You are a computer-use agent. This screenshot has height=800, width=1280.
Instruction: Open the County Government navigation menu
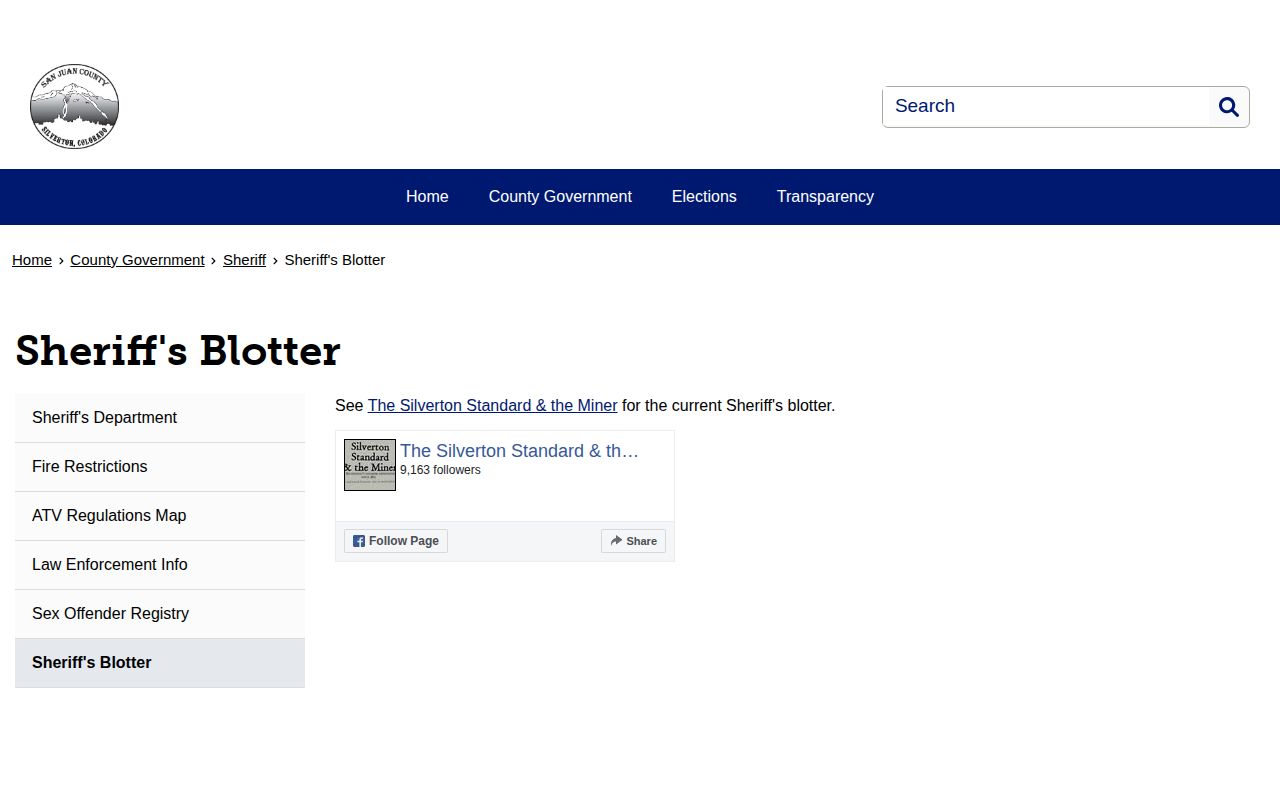pyautogui.click(x=560, y=197)
